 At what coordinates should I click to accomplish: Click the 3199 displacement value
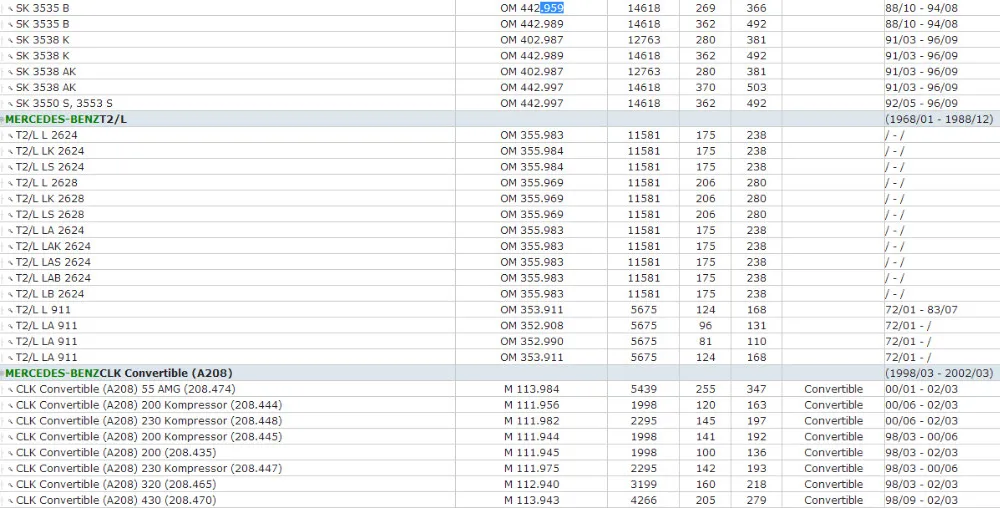coord(643,484)
